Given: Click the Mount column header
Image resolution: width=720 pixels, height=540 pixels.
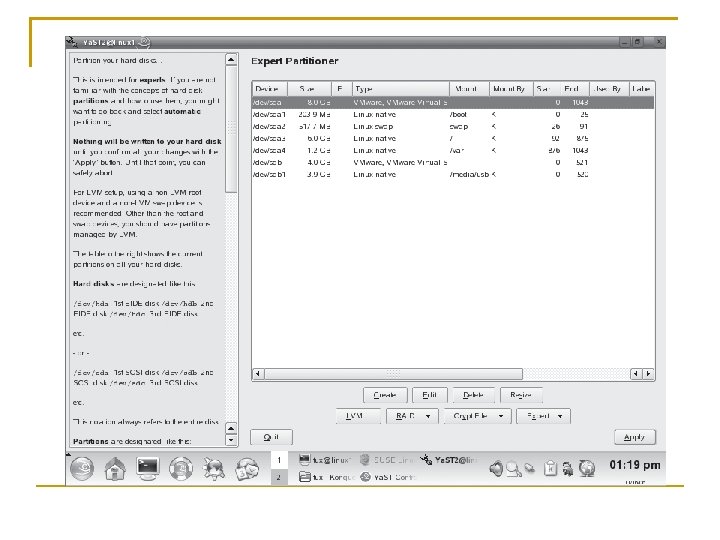Looking at the screenshot, I should click(469, 89).
